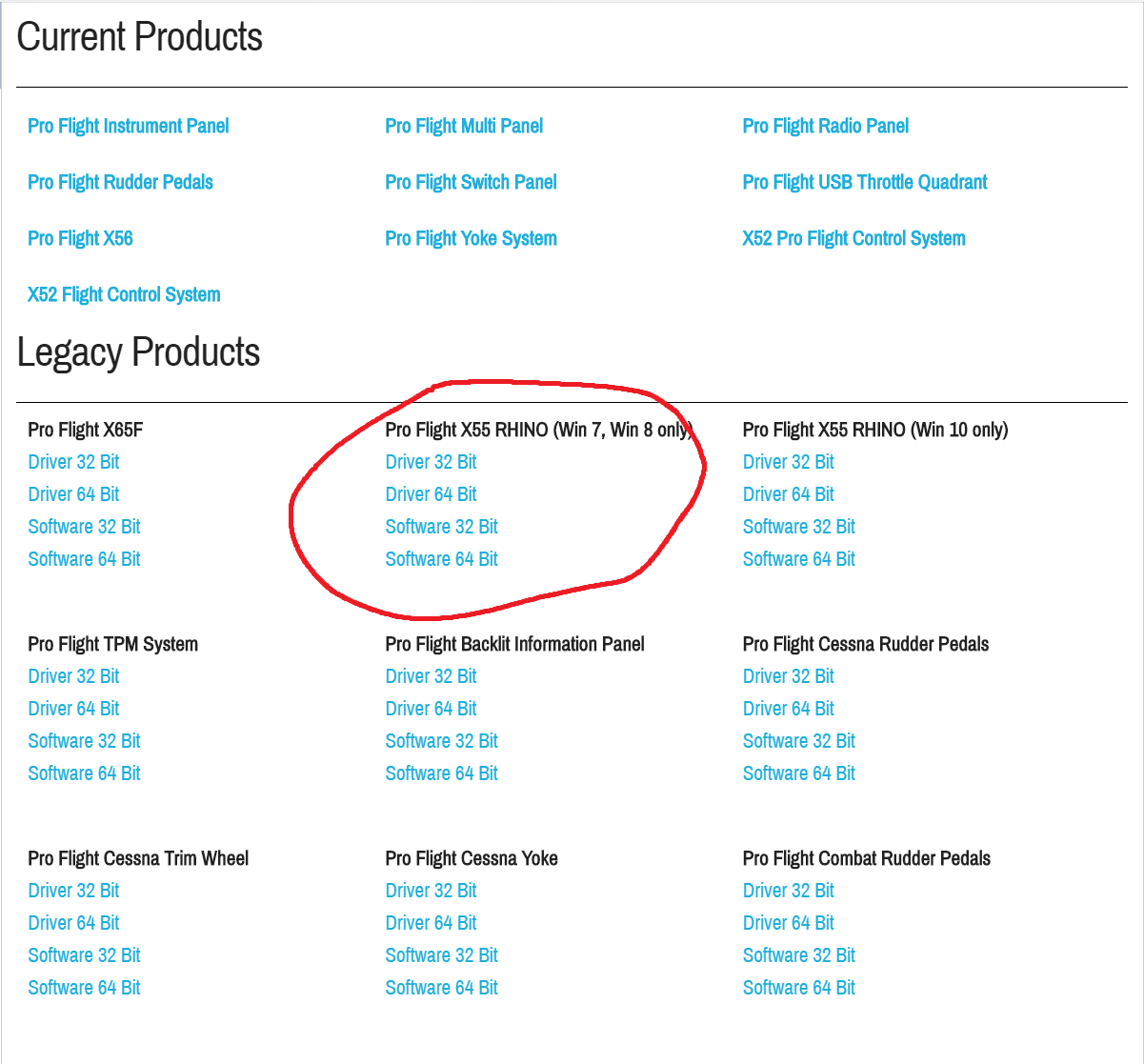Download Driver 64 Bit for Cessna Rudder Pedals

788,709
